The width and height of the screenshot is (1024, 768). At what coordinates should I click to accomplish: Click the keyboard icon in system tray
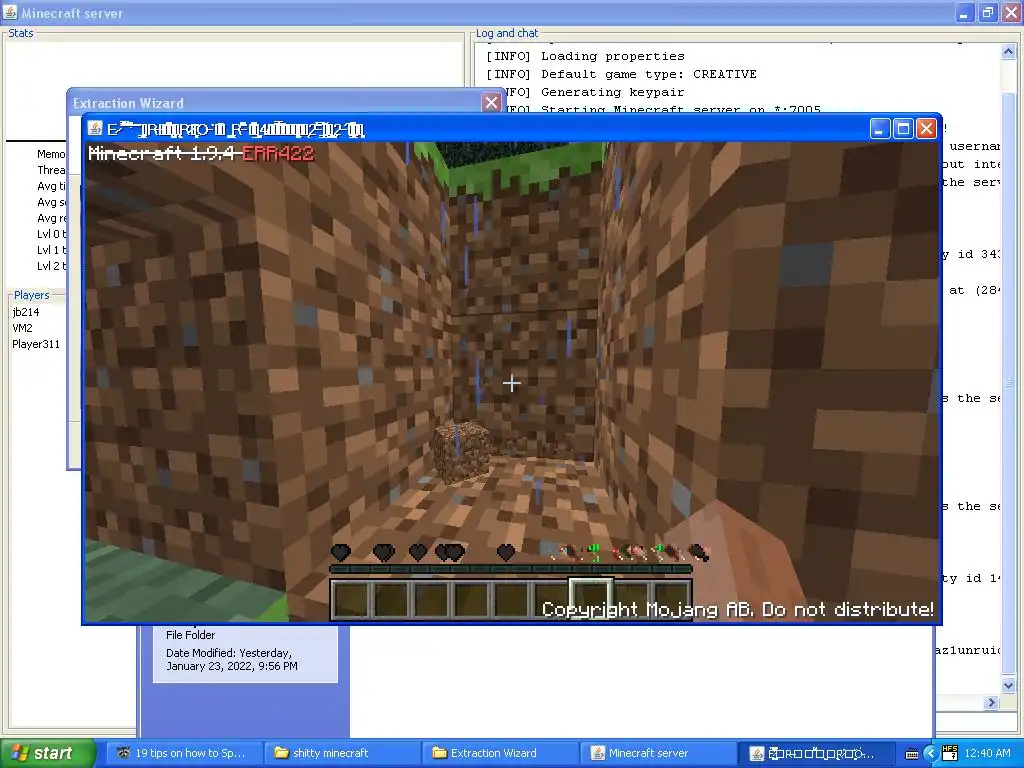[x=912, y=754]
